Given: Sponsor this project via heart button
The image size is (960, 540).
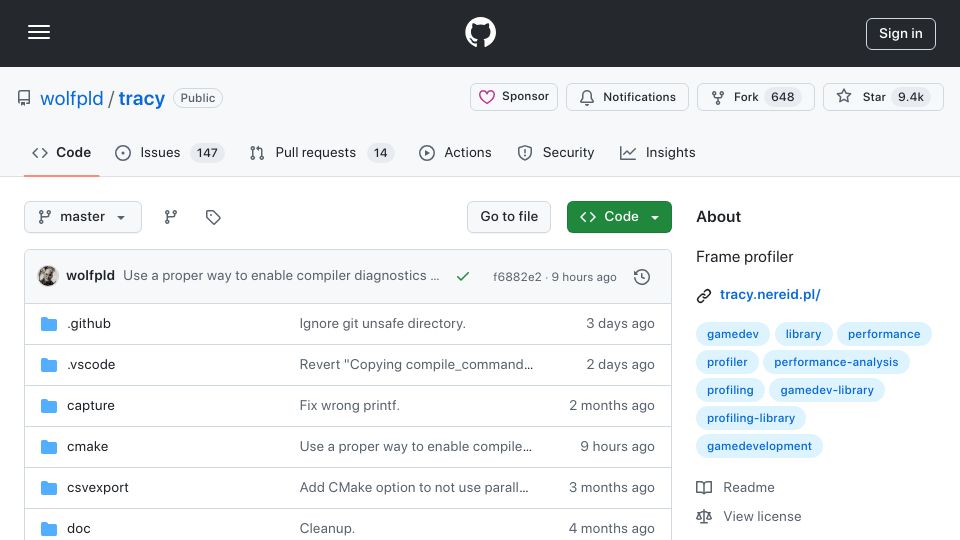Looking at the screenshot, I should coord(514,97).
